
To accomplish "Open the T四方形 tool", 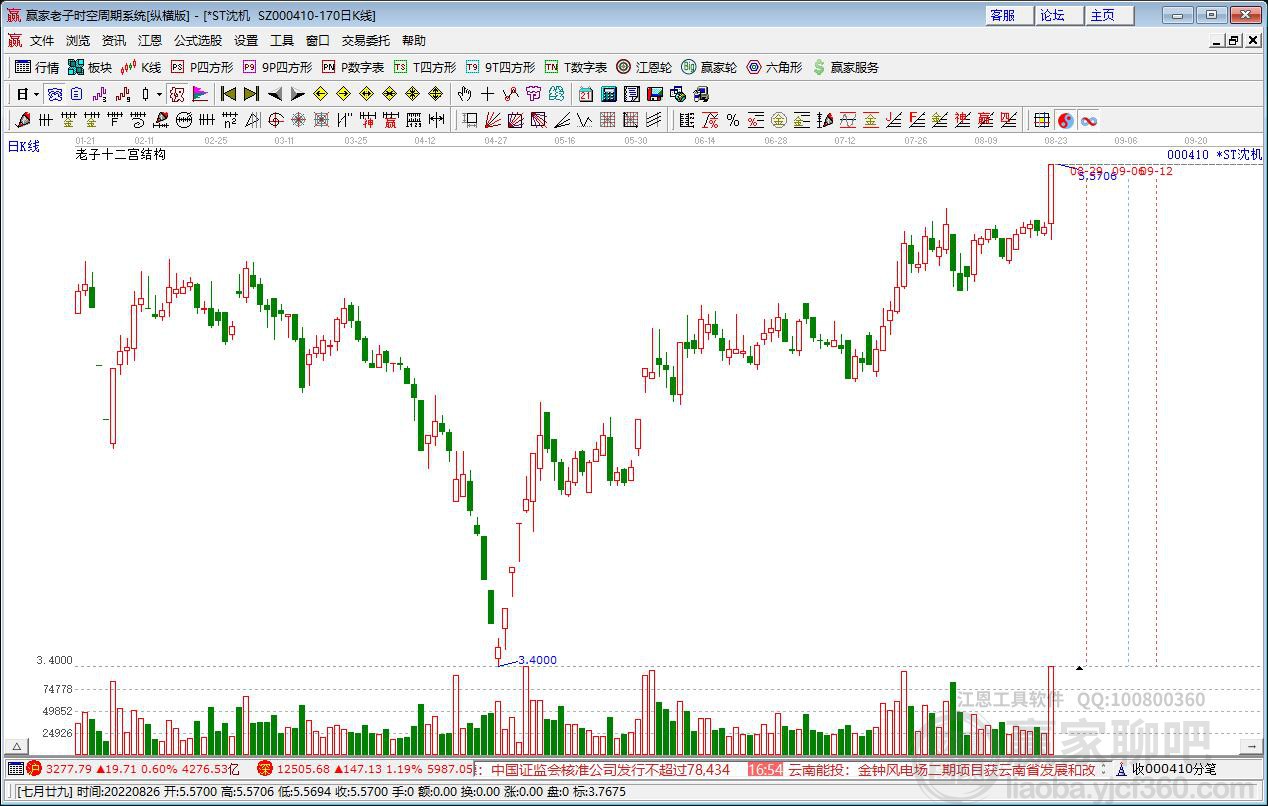I will [425, 67].
